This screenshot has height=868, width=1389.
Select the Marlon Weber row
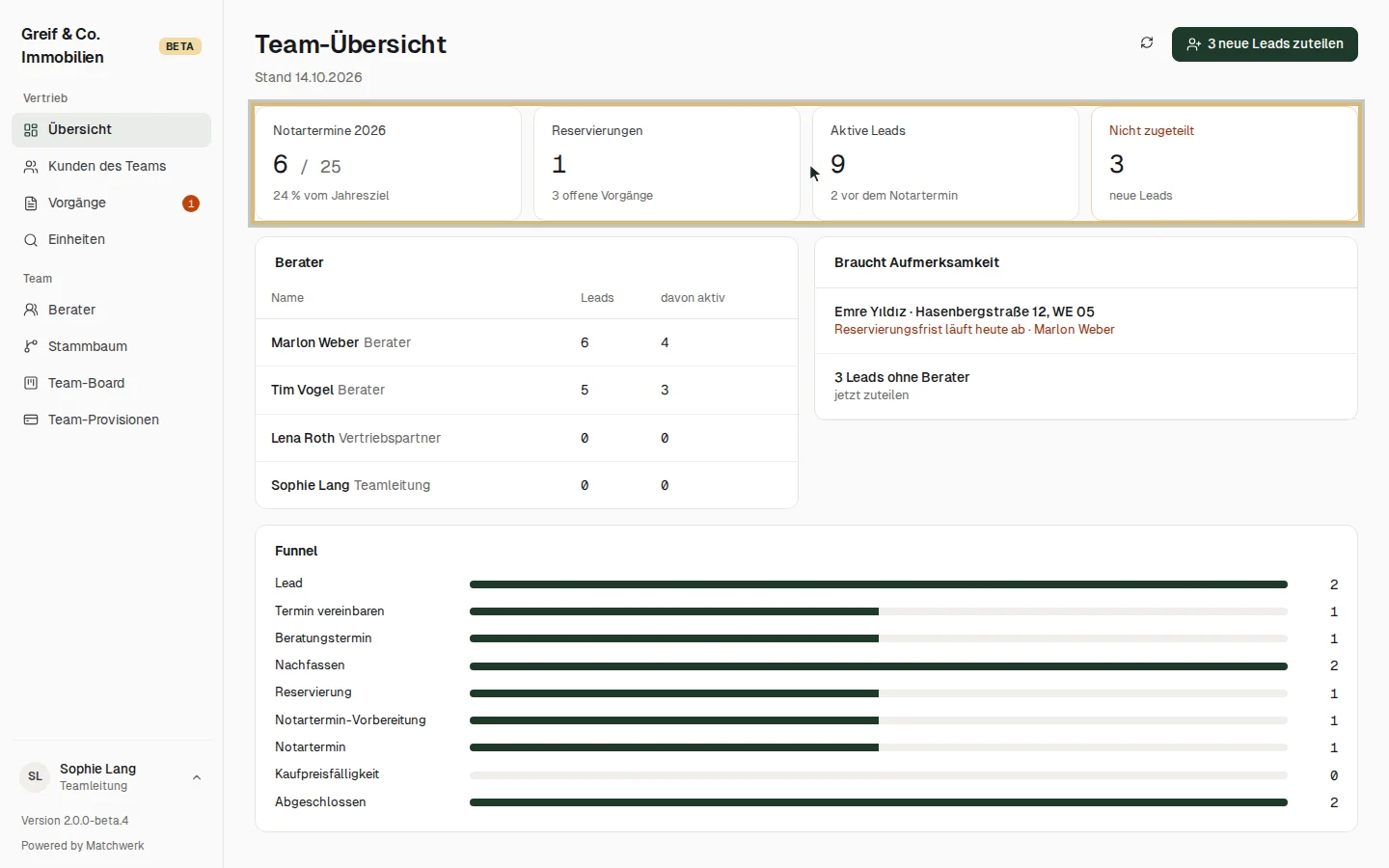527,342
